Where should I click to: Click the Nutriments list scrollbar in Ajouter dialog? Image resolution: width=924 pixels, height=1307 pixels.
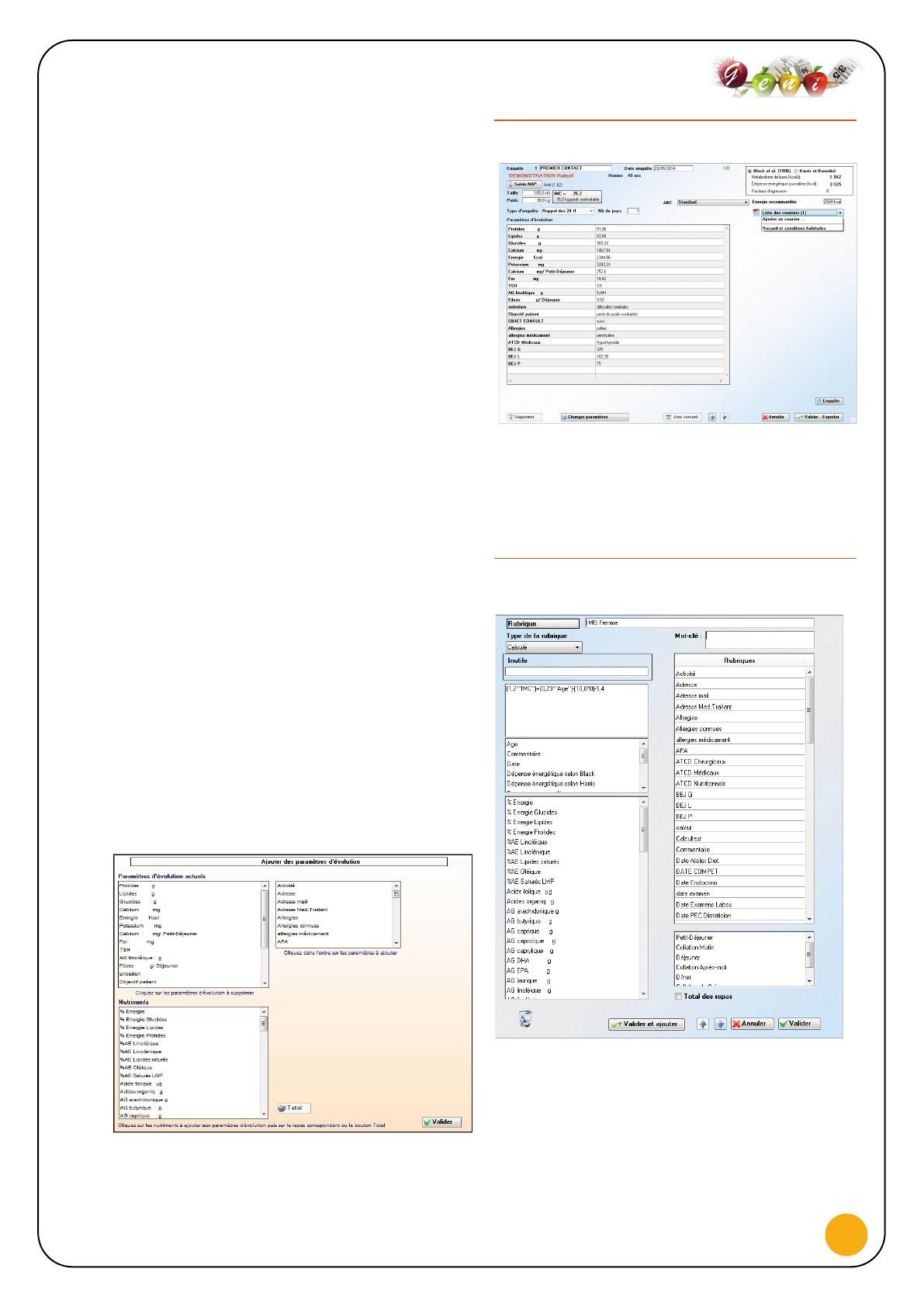[x=264, y=1063]
